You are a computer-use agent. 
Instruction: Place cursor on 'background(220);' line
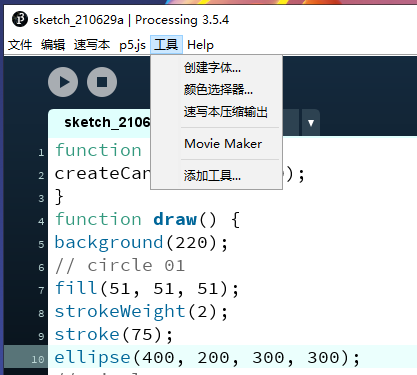coord(141,242)
